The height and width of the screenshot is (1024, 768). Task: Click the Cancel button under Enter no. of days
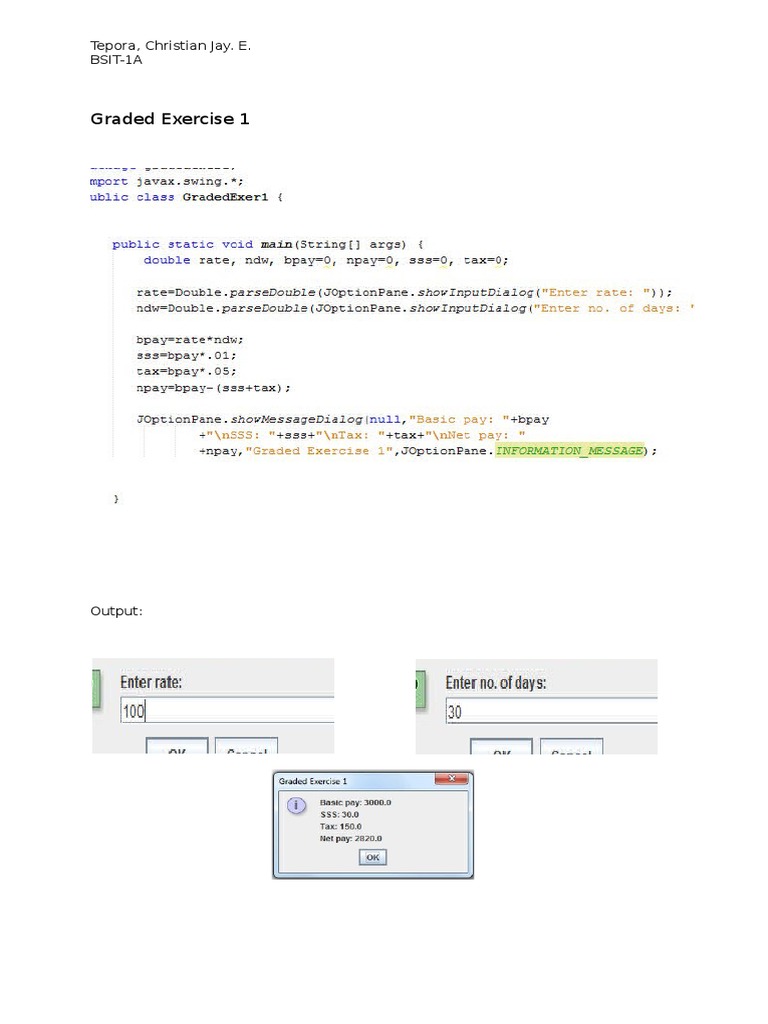click(x=571, y=747)
